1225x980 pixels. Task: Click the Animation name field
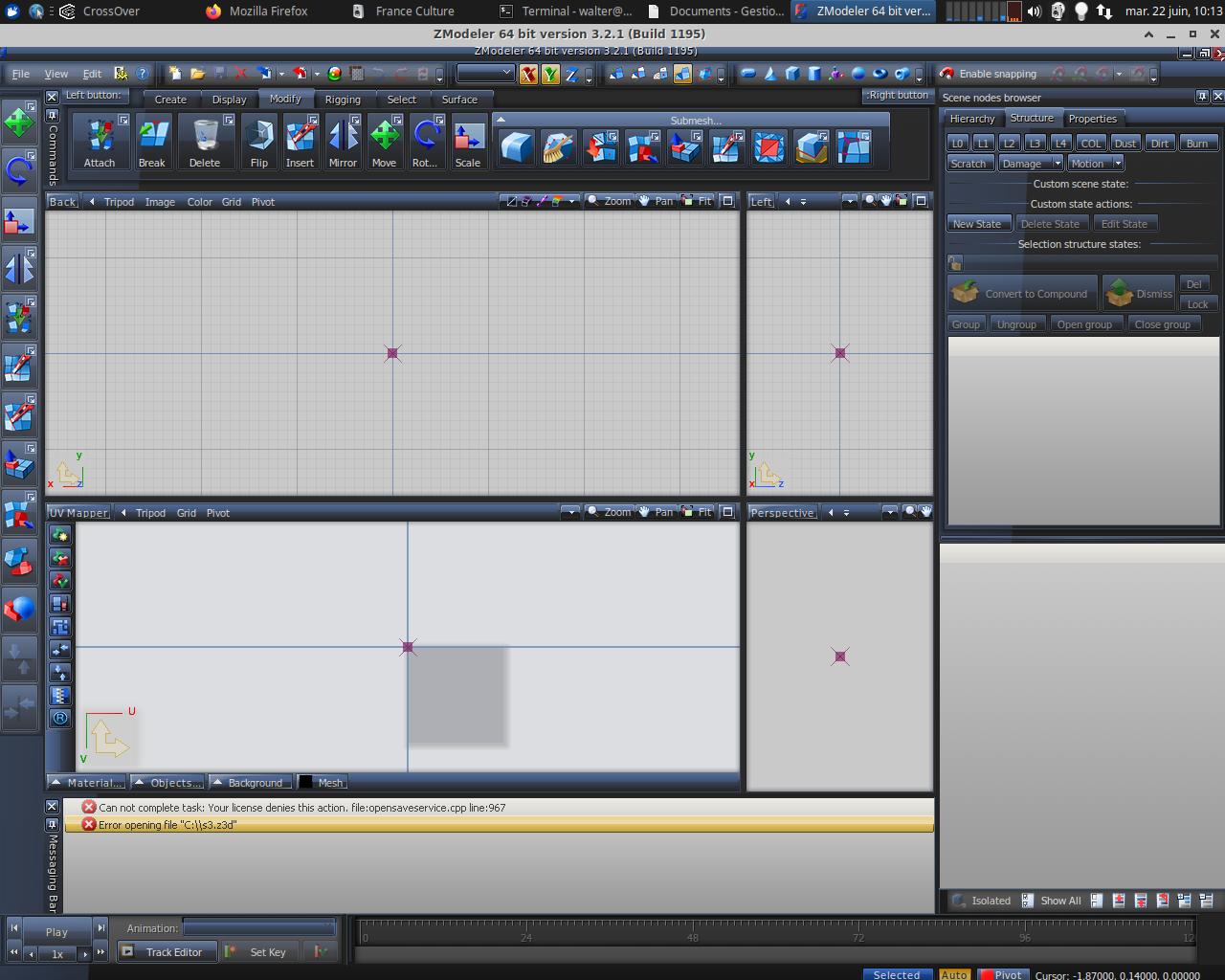pyautogui.click(x=258, y=928)
